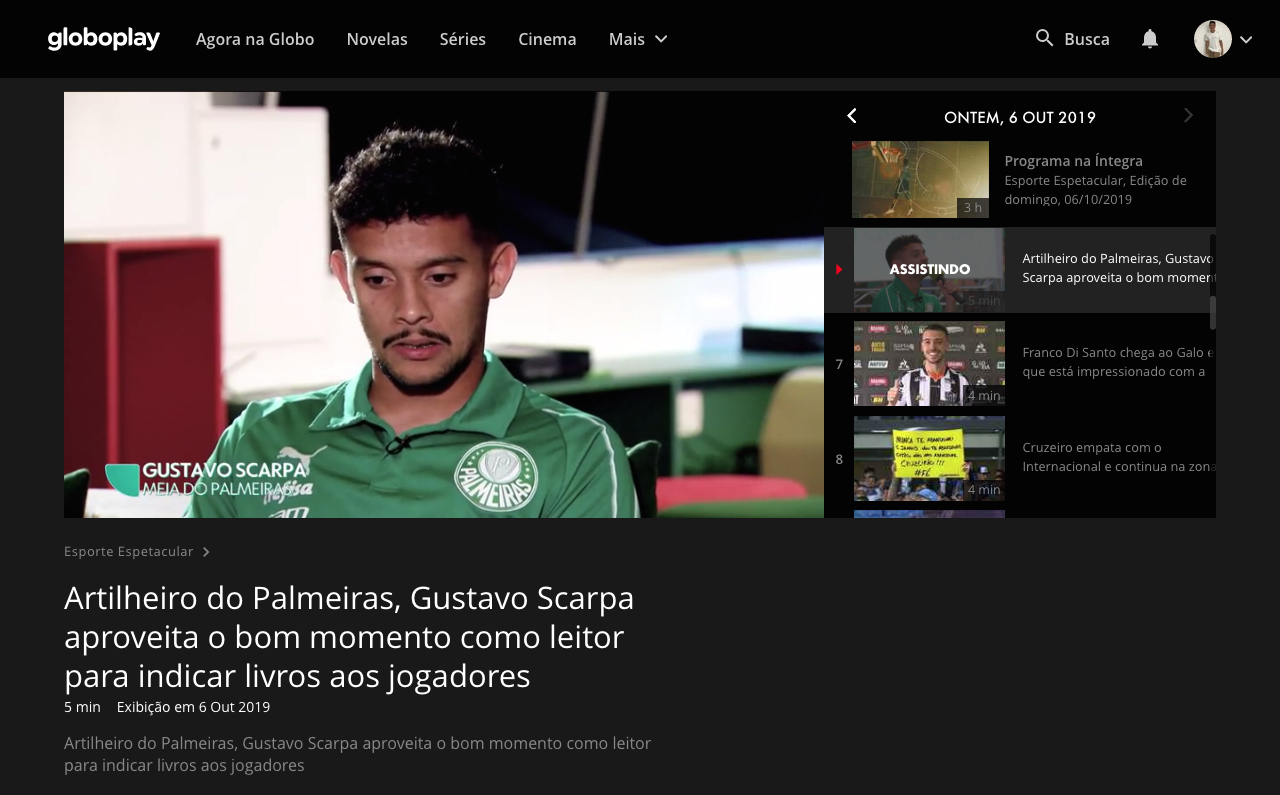Viewport: 1280px width, 795px height.
Task: Click the globoplay logo
Action: click(x=104, y=39)
